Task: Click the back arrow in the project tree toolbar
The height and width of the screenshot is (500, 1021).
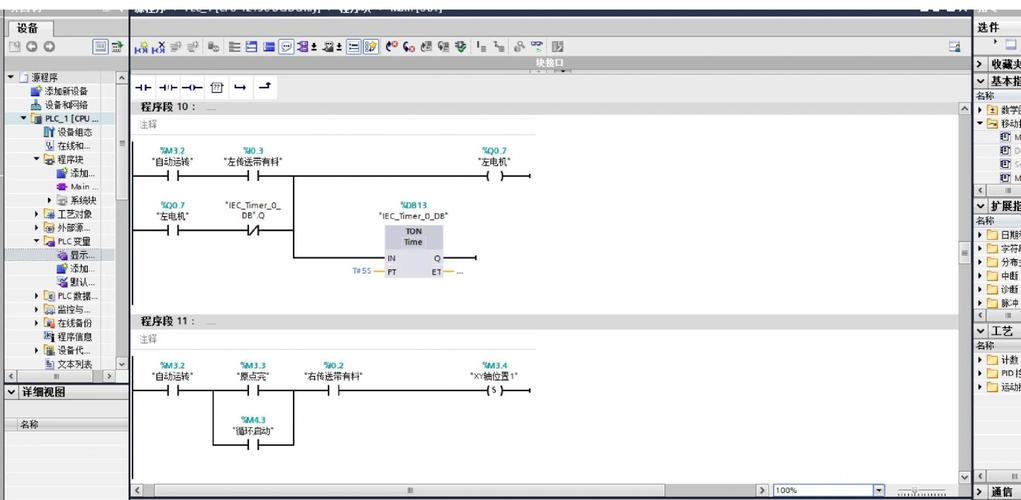Action: click(31, 47)
